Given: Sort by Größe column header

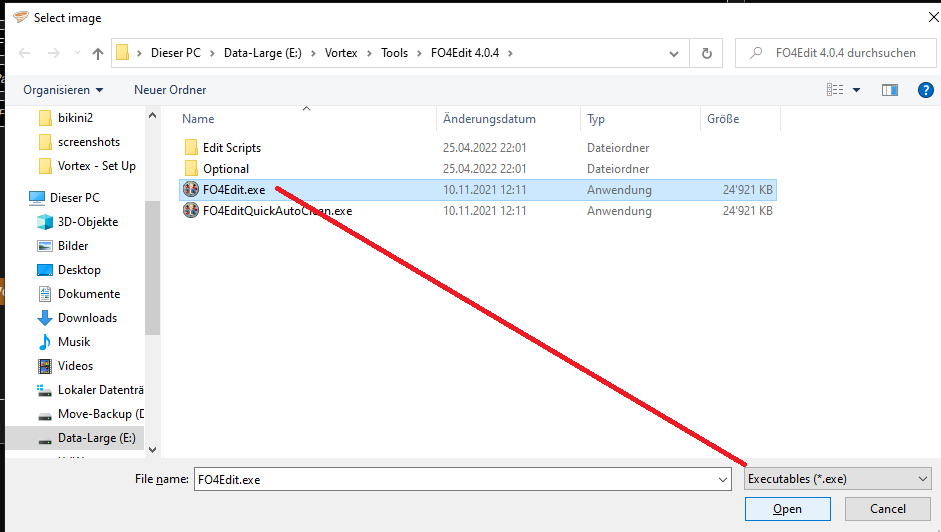Looking at the screenshot, I should [723, 119].
